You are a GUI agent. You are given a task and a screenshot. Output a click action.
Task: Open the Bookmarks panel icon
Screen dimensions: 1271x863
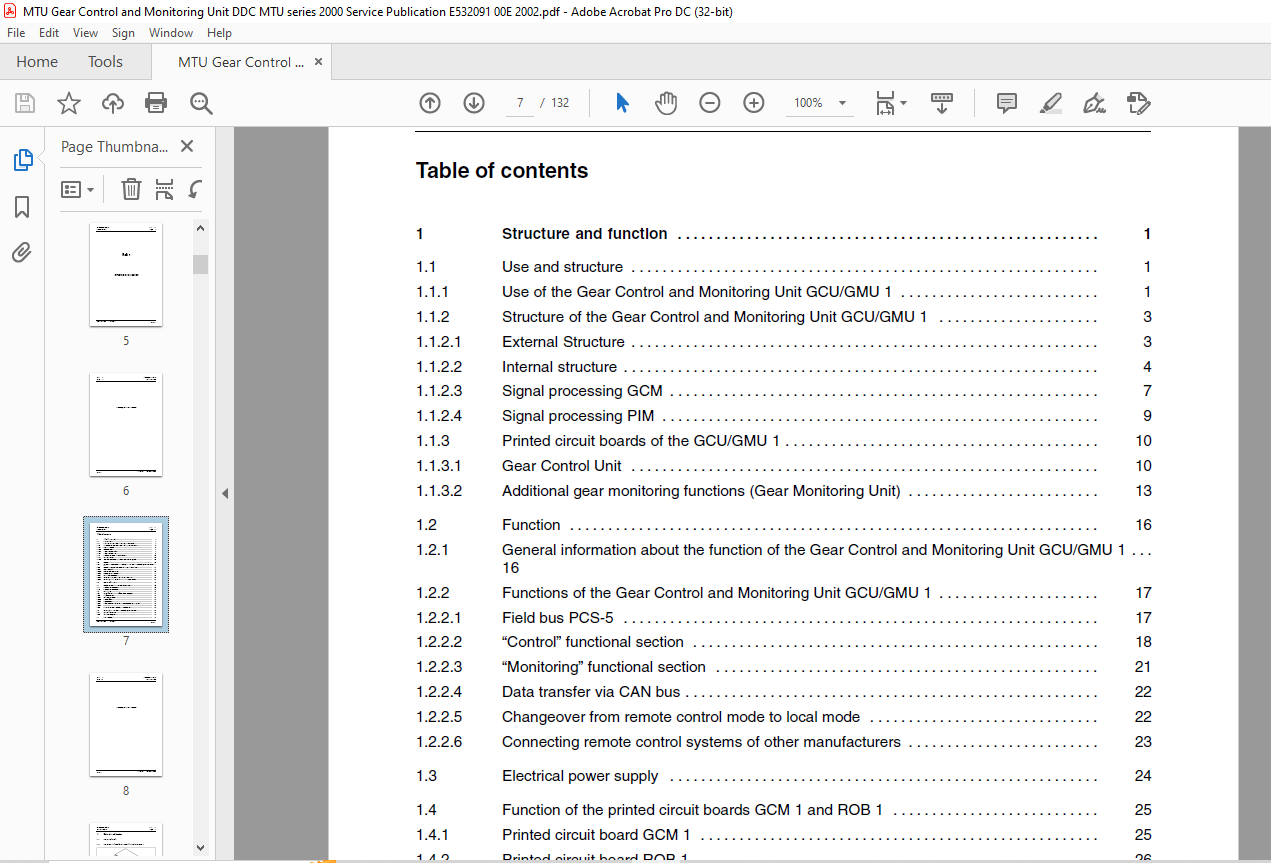22,207
